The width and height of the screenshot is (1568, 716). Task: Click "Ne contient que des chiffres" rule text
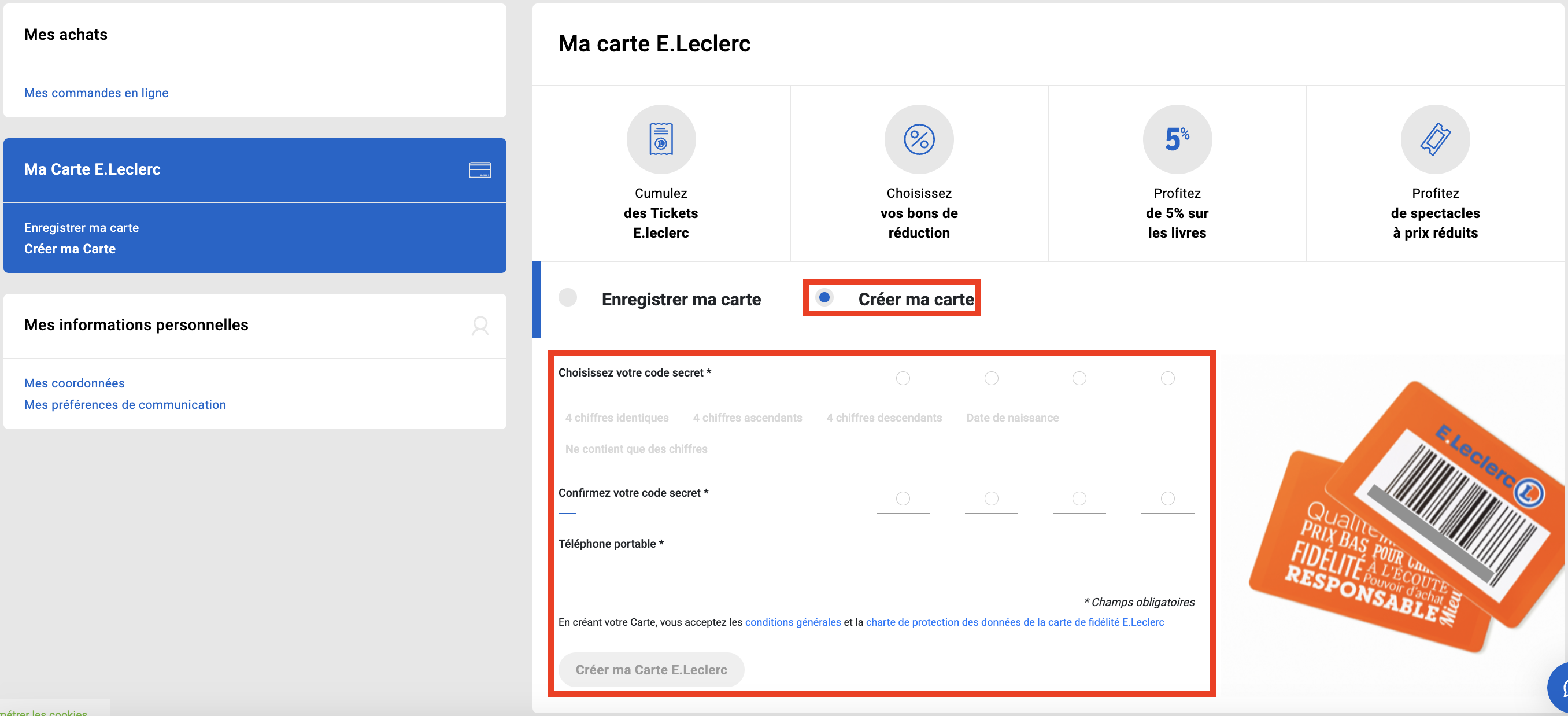[x=635, y=449]
